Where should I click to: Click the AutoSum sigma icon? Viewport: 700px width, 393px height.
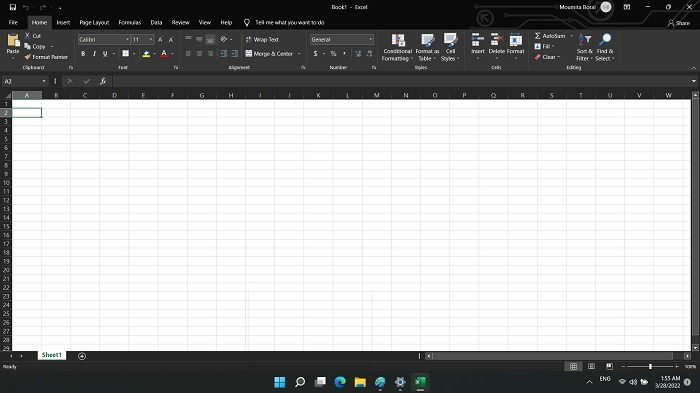pyautogui.click(x=538, y=36)
